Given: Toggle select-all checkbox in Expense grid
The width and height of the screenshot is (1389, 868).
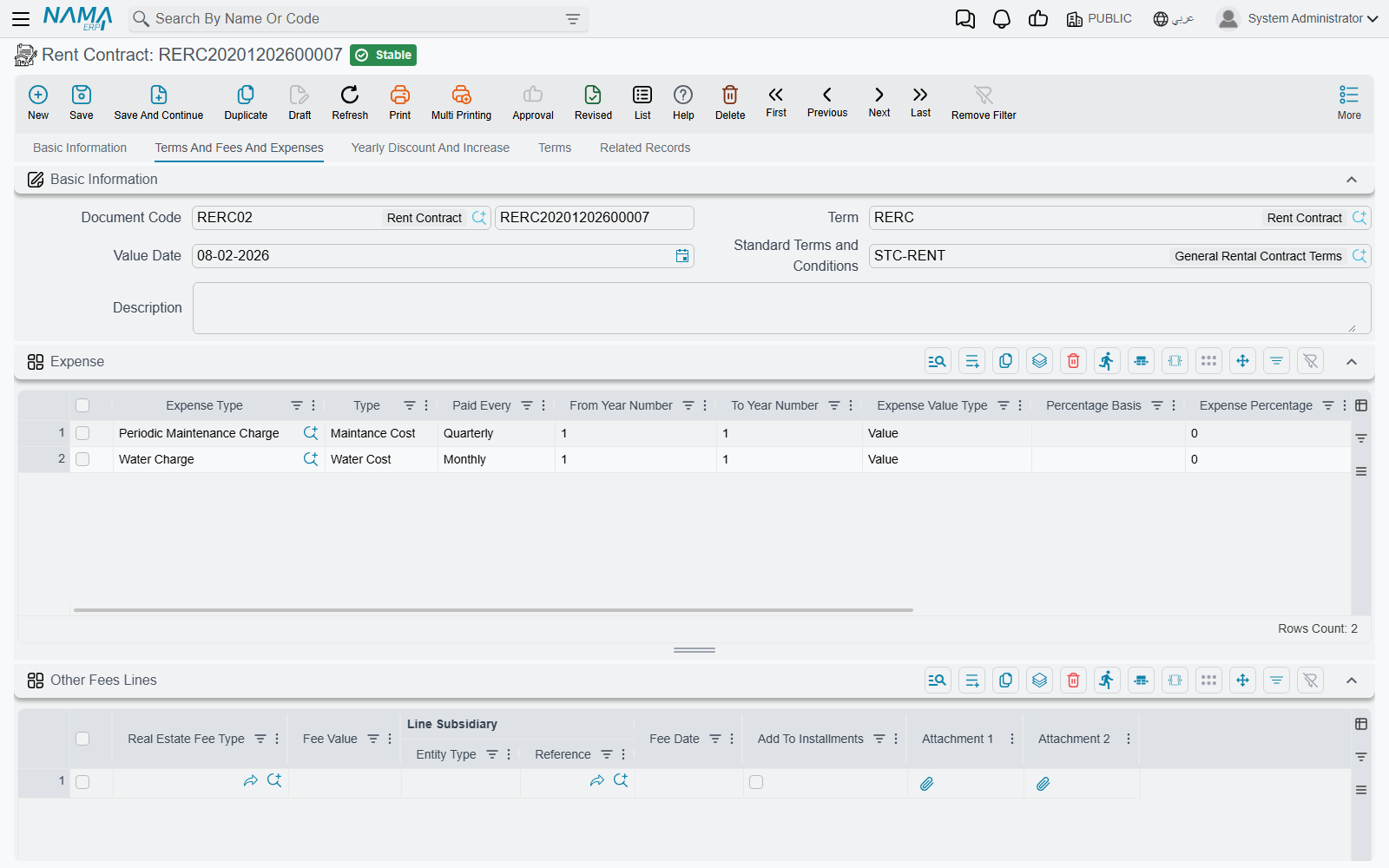Looking at the screenshot, I should coord(82,405).
